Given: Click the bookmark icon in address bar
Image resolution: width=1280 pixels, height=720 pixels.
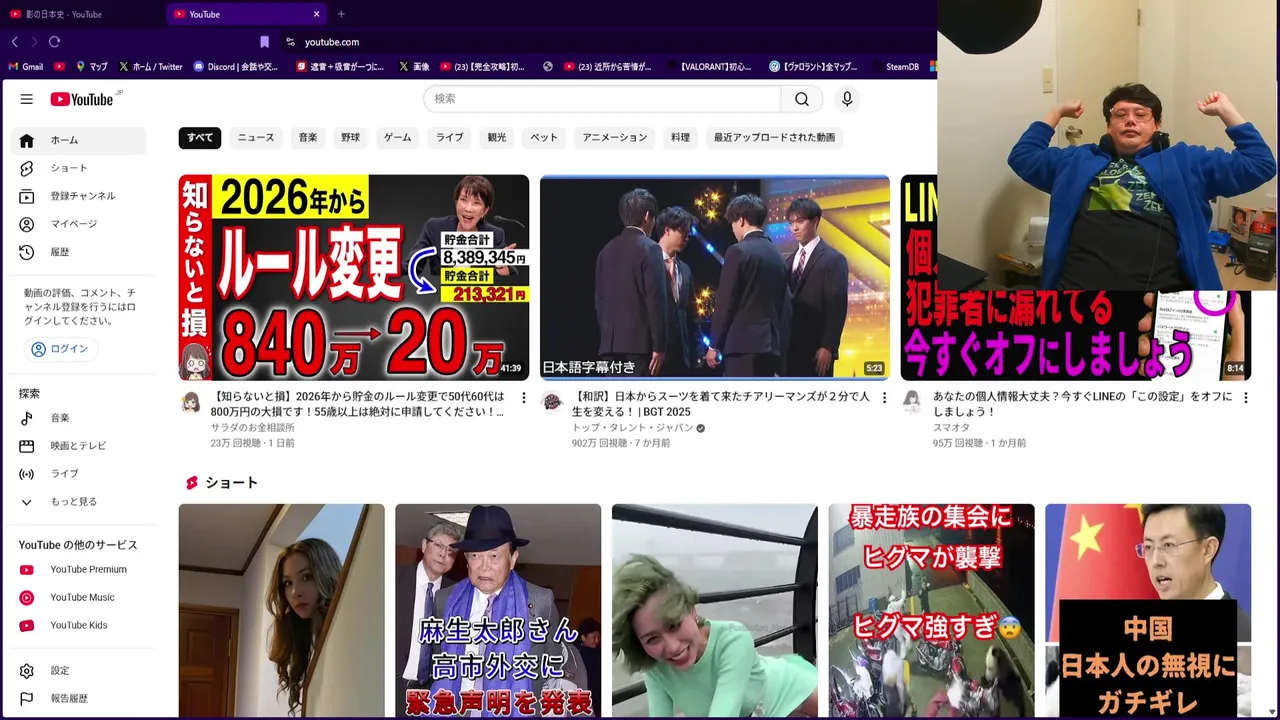Looking at the screenshot, I should coord(264,42).
